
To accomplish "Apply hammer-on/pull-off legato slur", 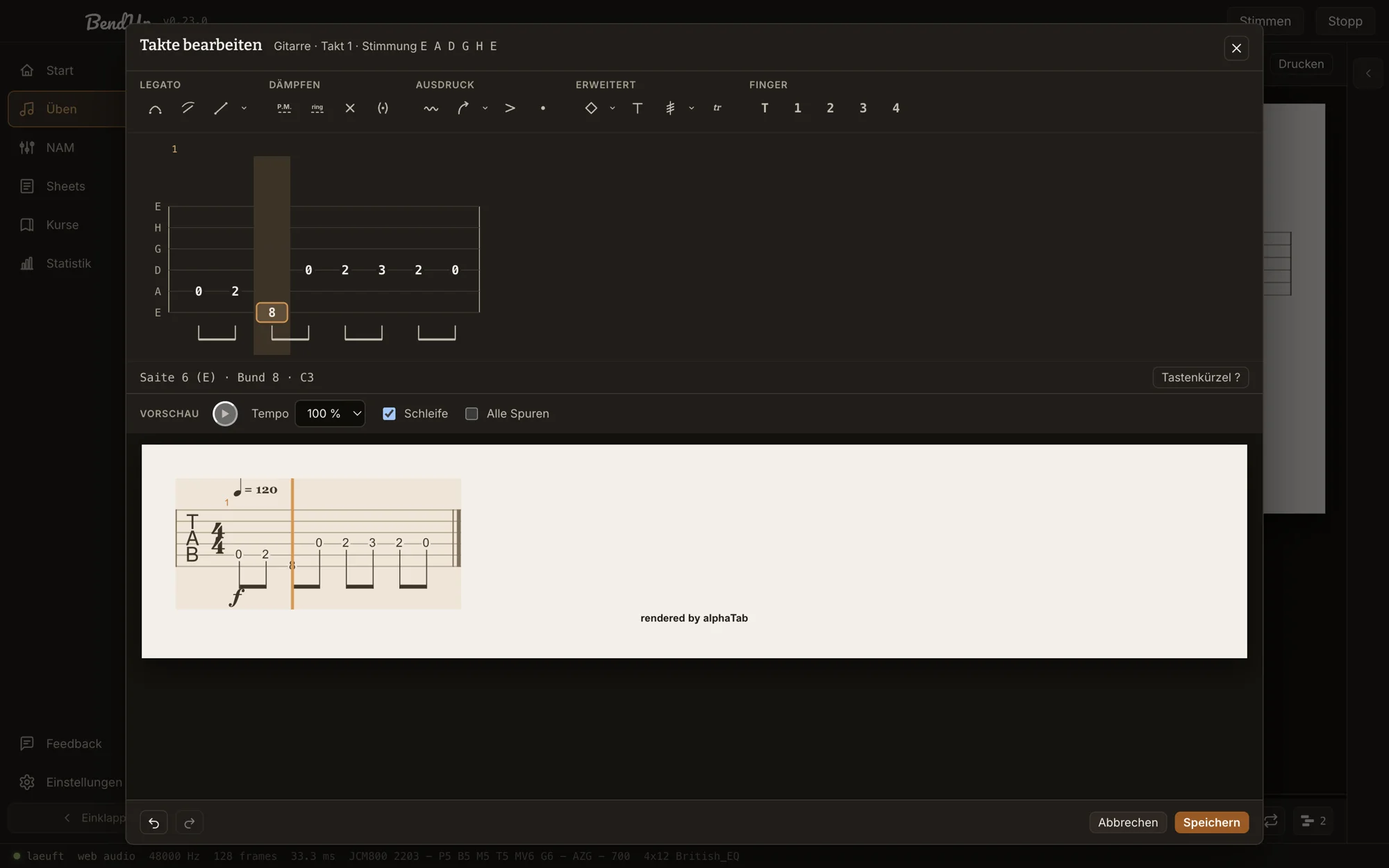I will [x=155, y=108].
